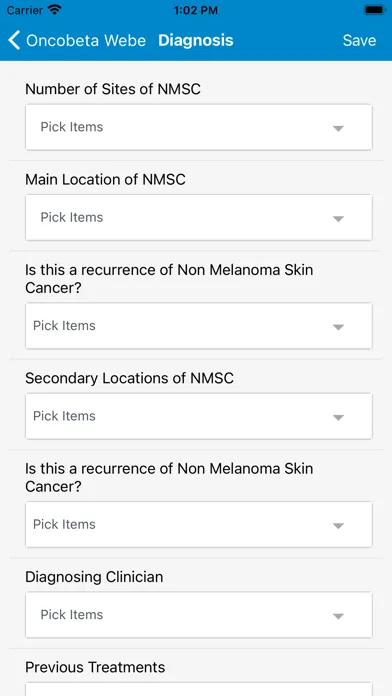Open the Main Location Pick Items dropdown

pyautogui.click(x=198, y=218)
